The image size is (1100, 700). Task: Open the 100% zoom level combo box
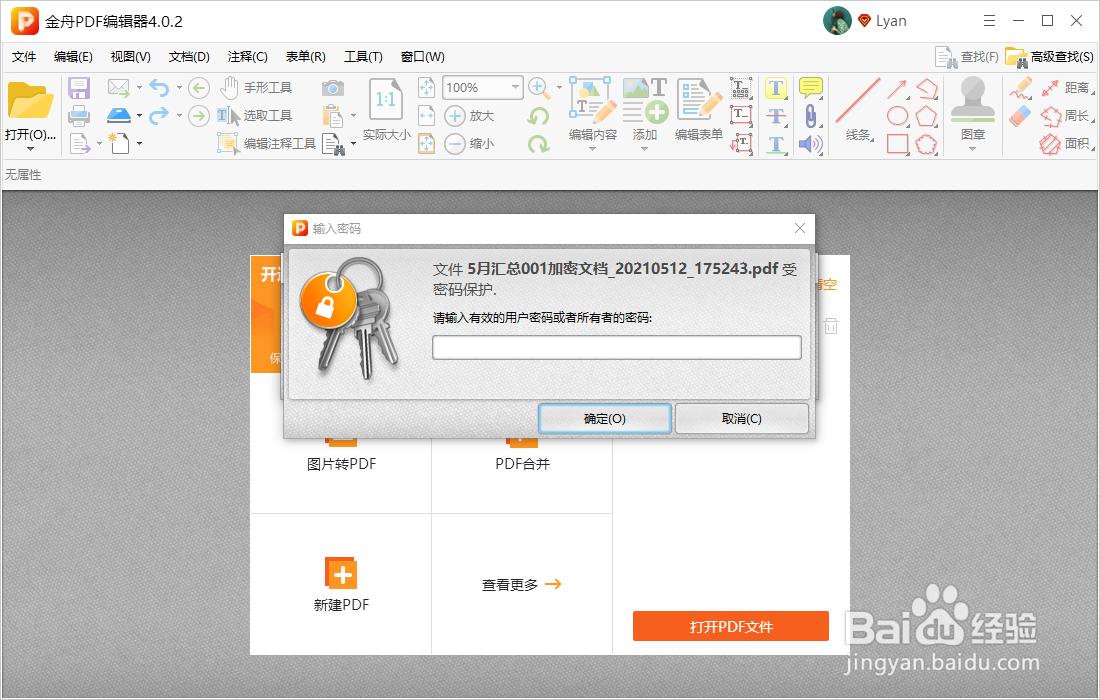click(x=482, y=87)
